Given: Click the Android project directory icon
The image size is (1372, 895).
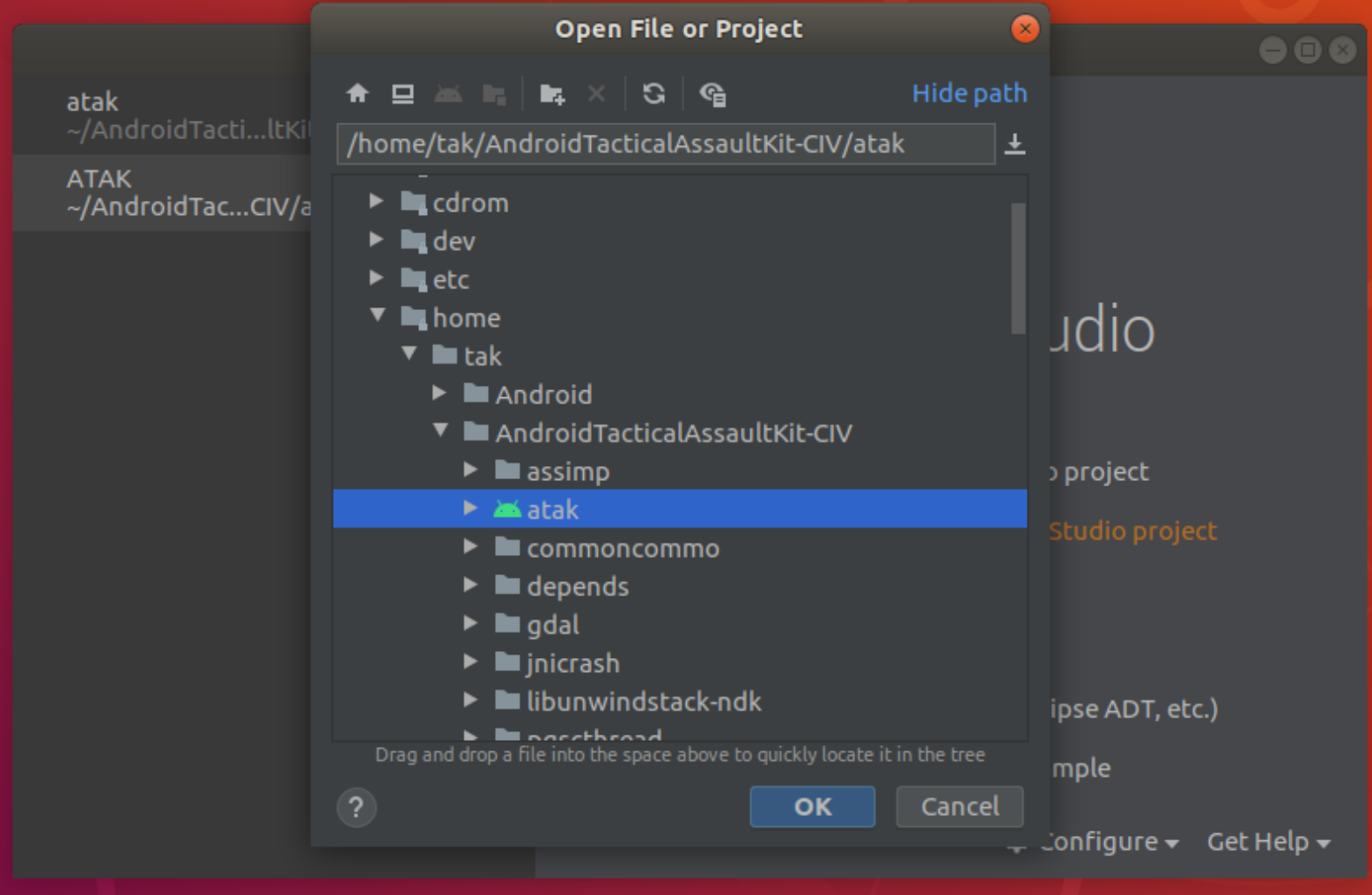Looking at the screenshot, I should [x=448, y=93].
